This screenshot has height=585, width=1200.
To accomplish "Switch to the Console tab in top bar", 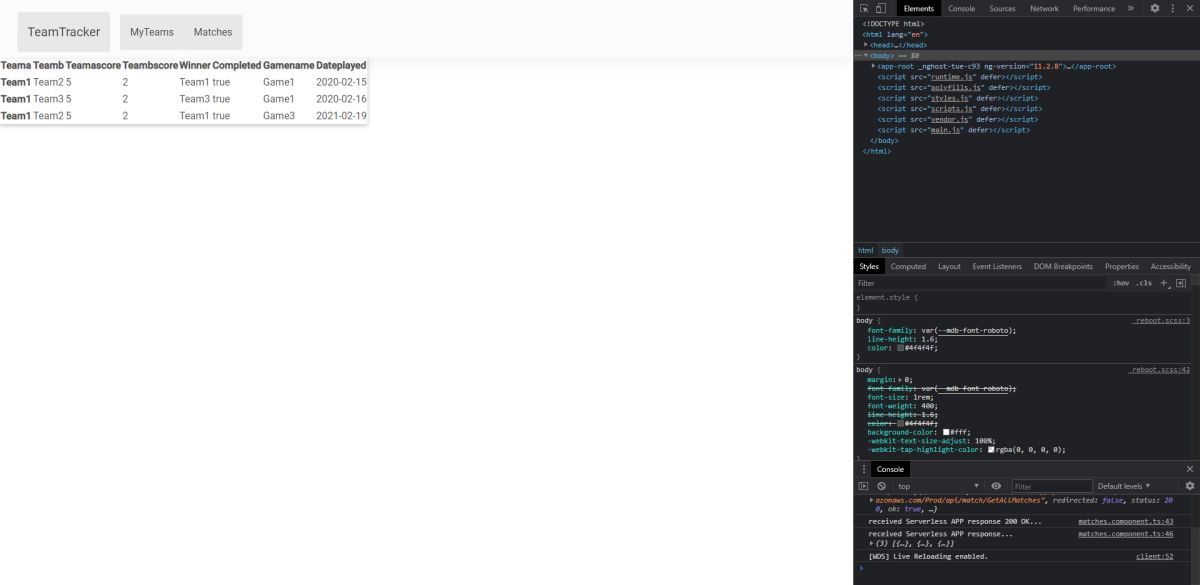I will pos(961,8).
